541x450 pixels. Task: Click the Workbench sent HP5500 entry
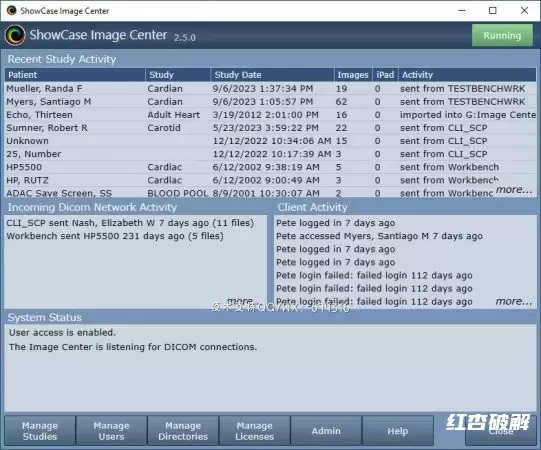click(115, 236)
